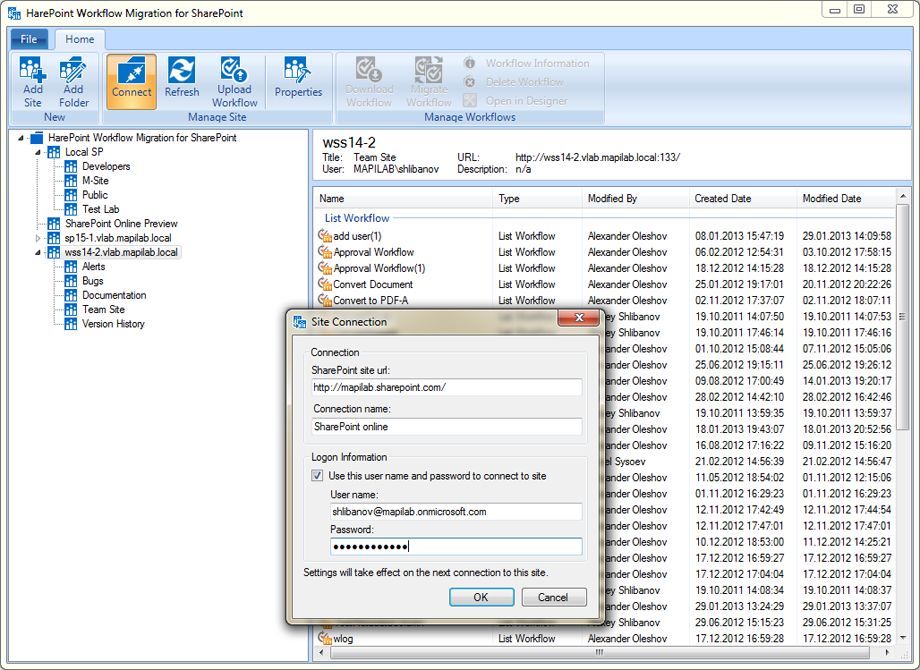Sort list by Type column header
920x670 pixels.
point(538,198)
